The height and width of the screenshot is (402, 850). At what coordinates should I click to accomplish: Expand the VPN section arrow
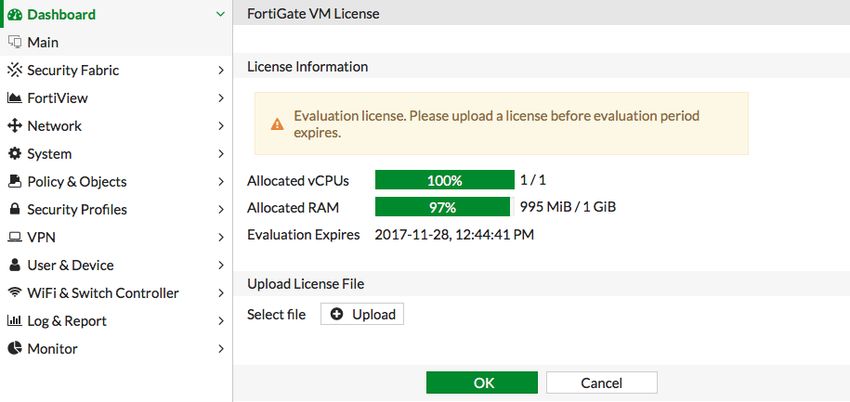pyautogui.click(x=221, y=237)
